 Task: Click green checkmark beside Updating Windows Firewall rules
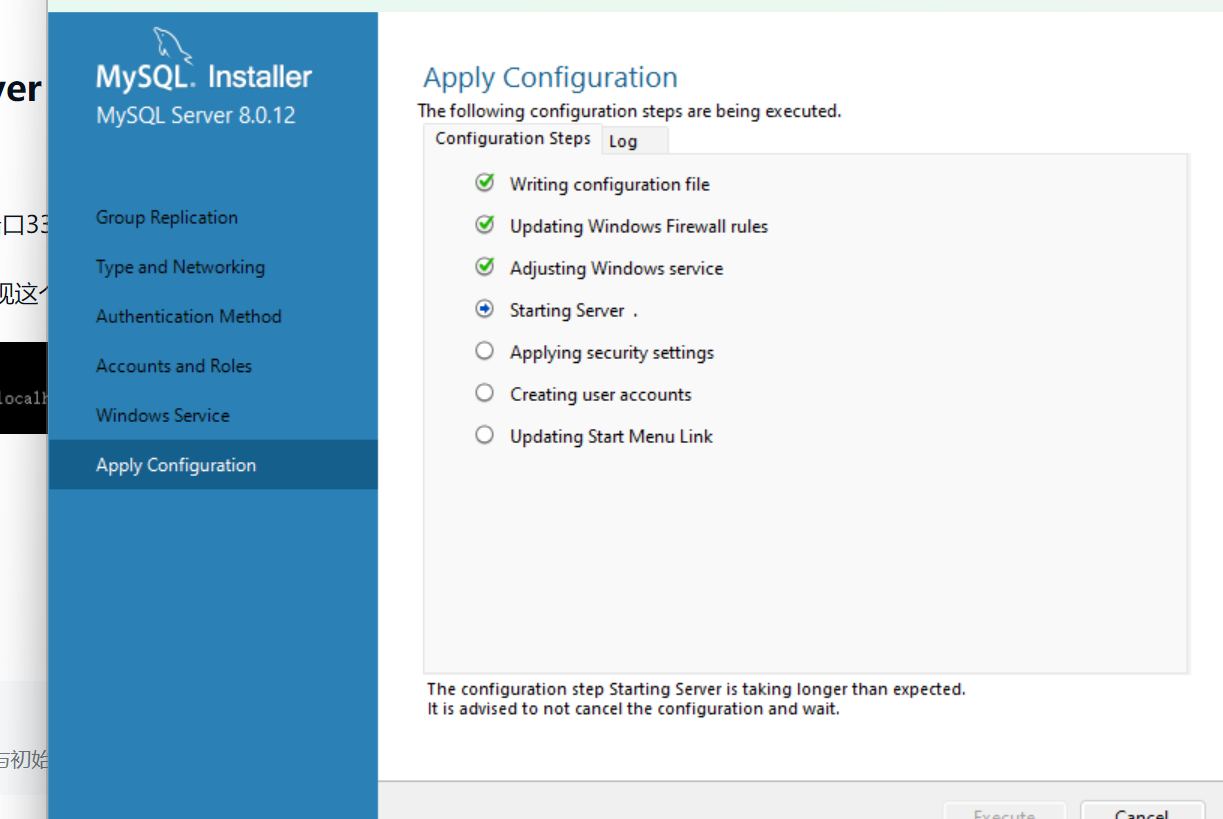tap(485, 225)
